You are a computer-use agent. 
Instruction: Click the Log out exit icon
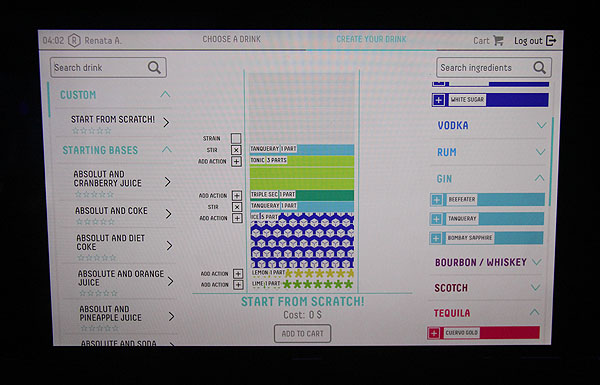tap(551, 40)
